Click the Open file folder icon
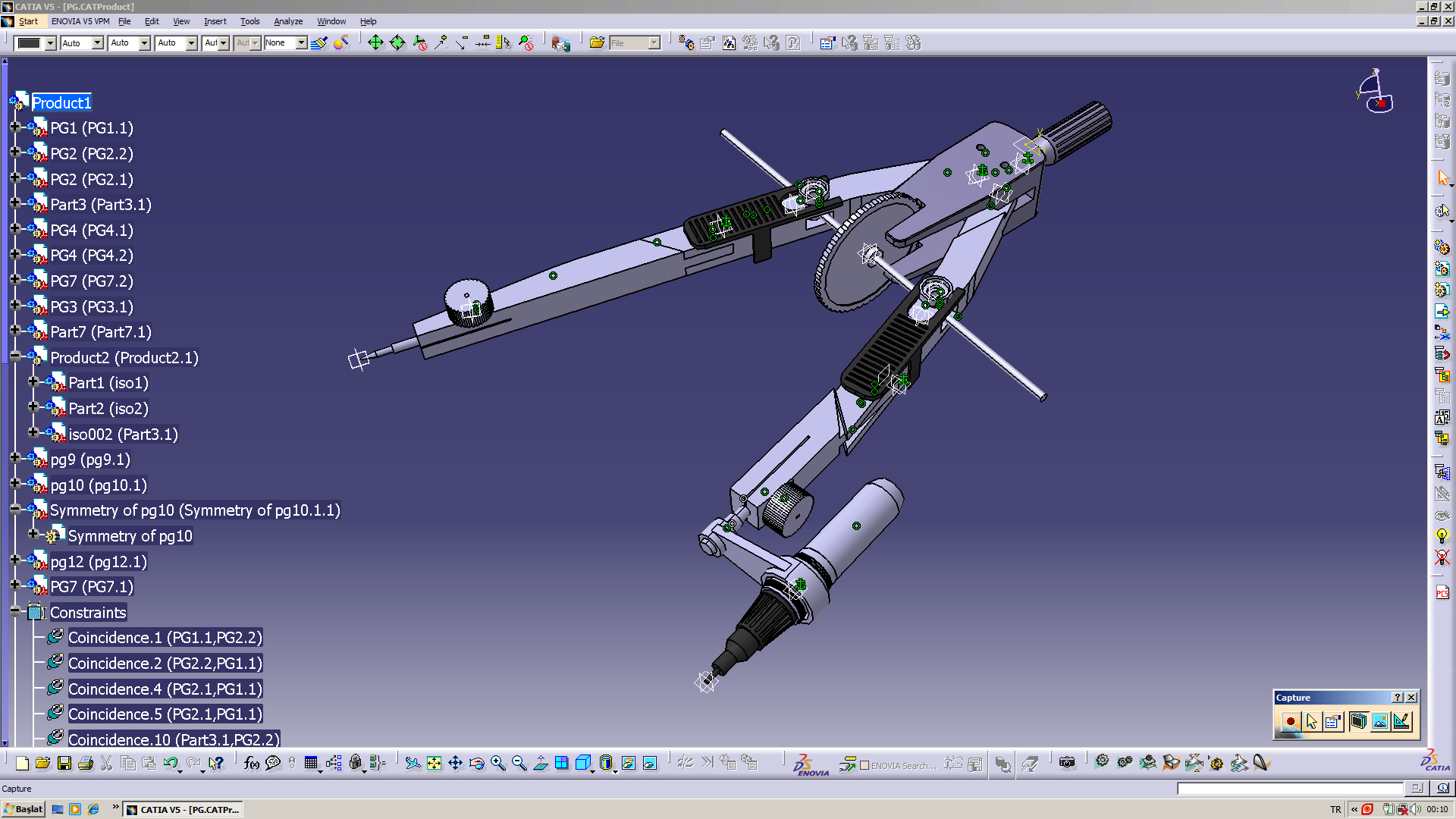 (x=42, y=763)
